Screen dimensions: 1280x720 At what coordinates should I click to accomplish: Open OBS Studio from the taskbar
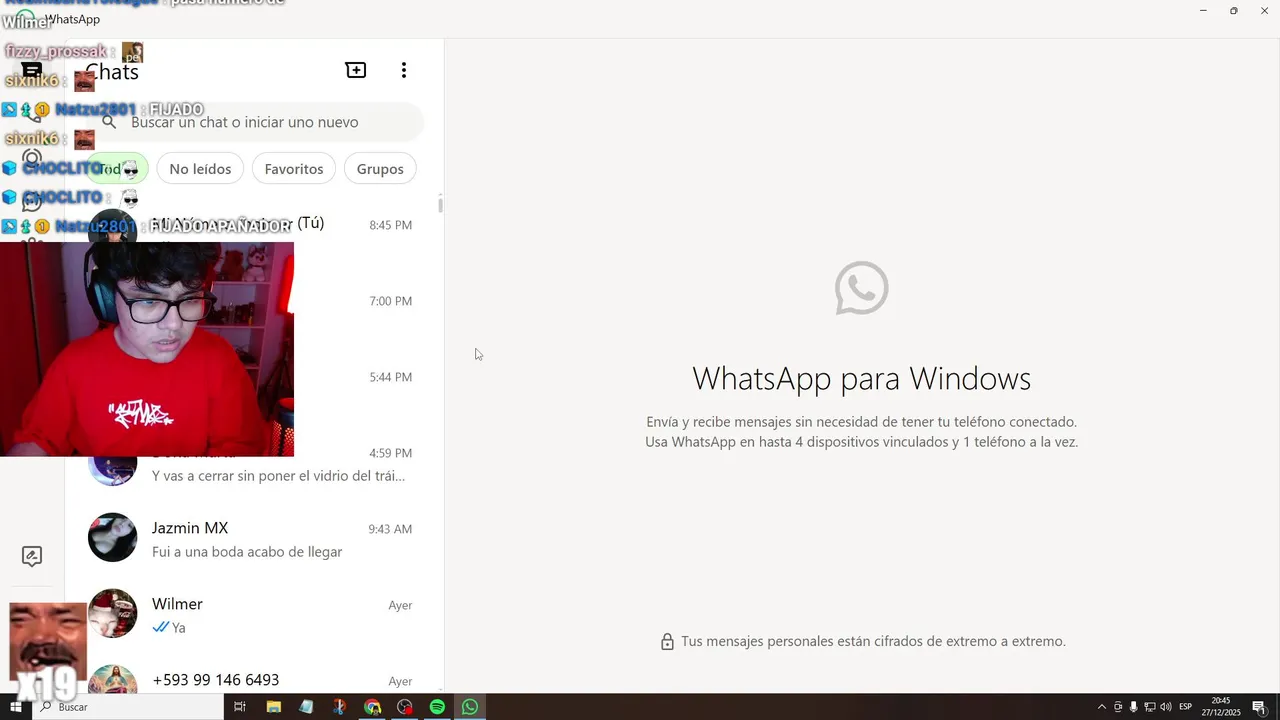point(405,707)
